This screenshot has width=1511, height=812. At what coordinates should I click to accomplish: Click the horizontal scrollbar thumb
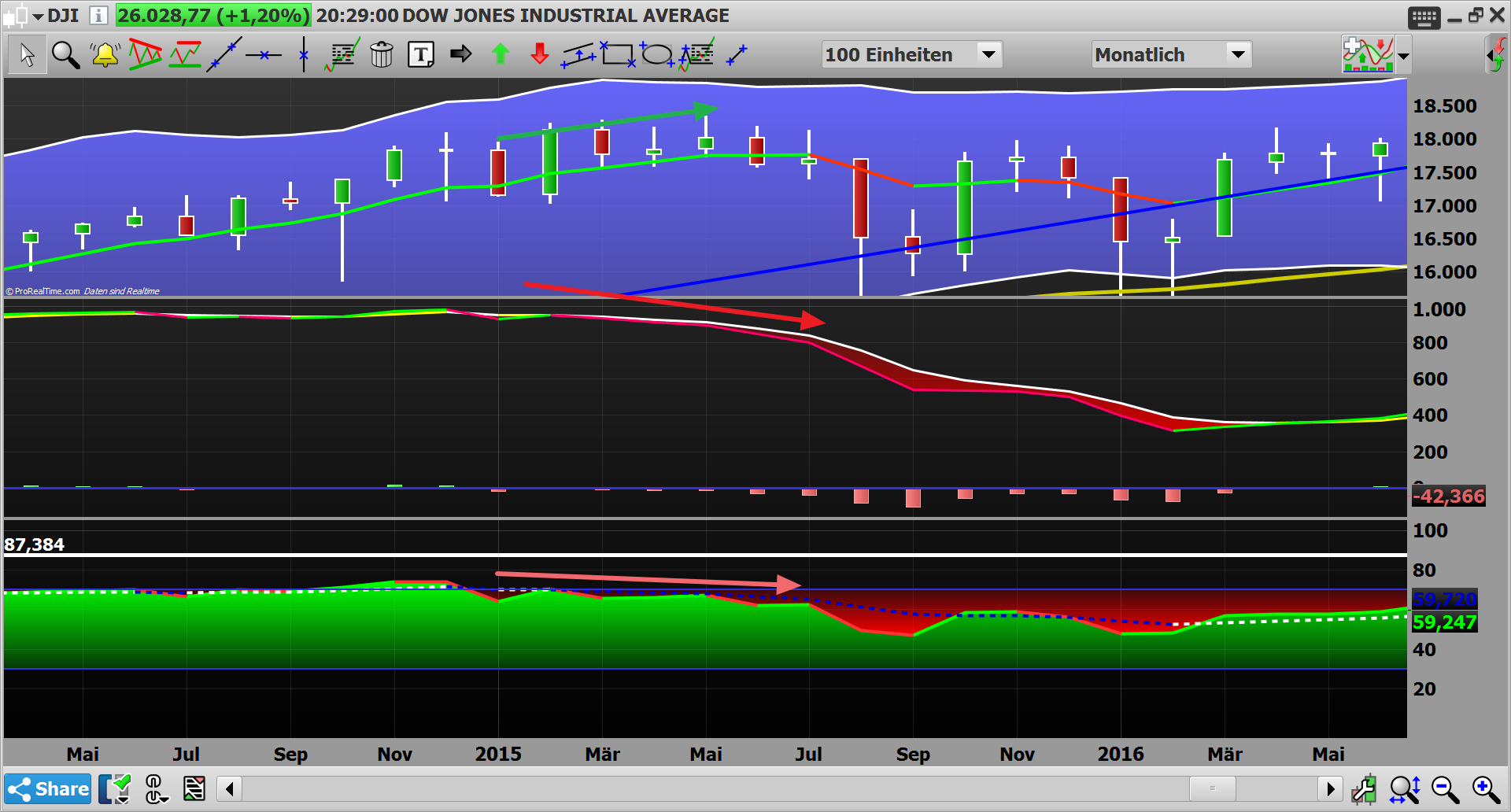coord(1212,788)
